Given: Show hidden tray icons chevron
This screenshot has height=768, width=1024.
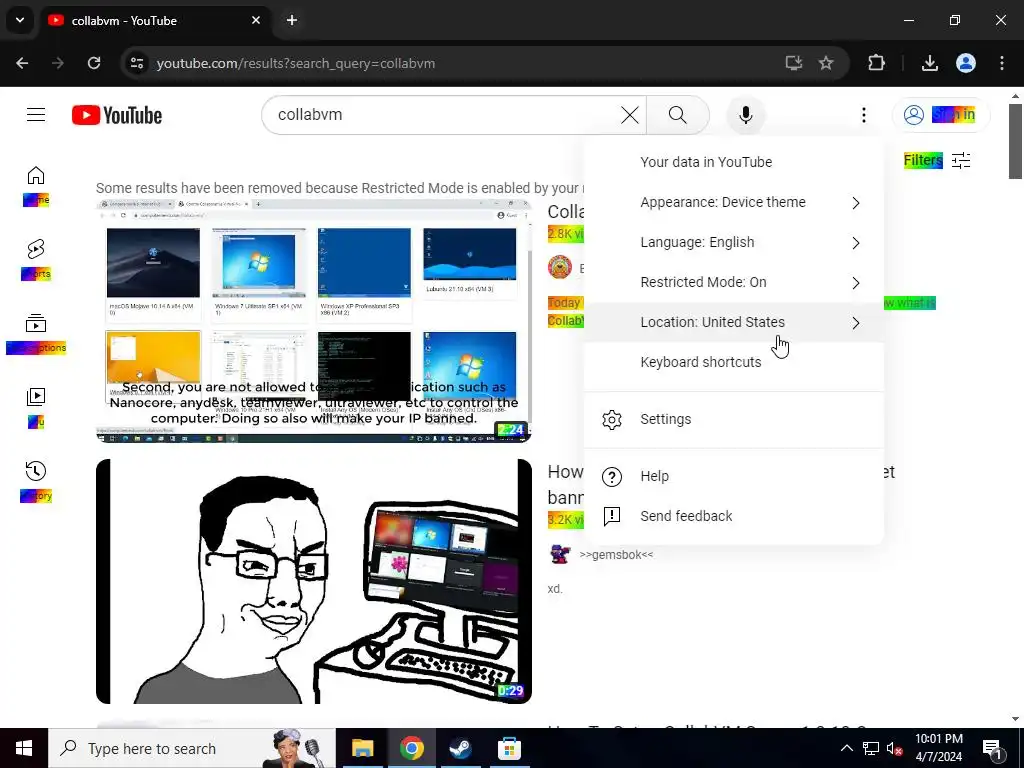Looking at the screenshot, I should coord(846,748).
